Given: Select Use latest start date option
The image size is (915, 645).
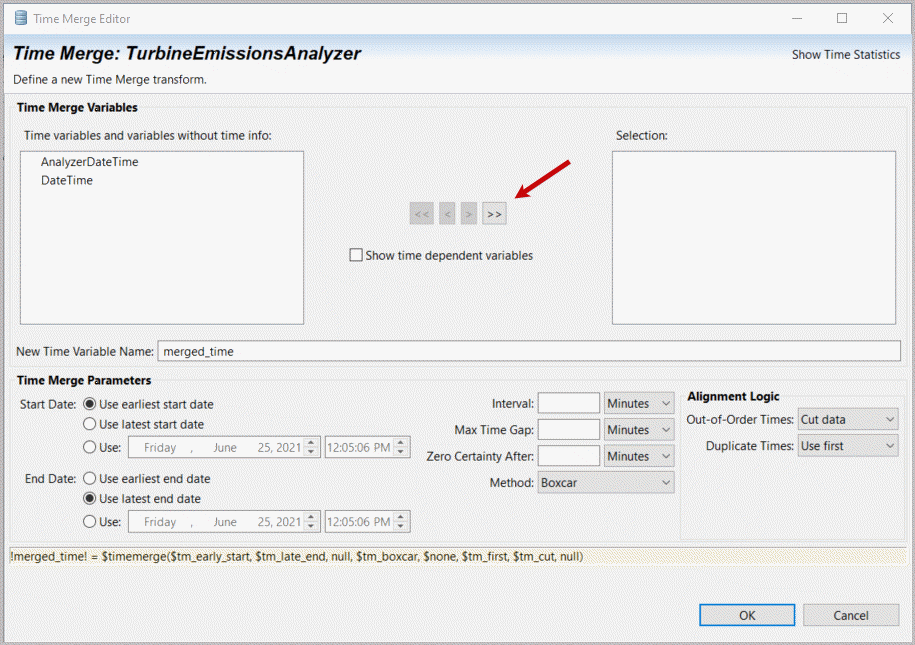Looking at the screenshot, I should click(90, 424).
